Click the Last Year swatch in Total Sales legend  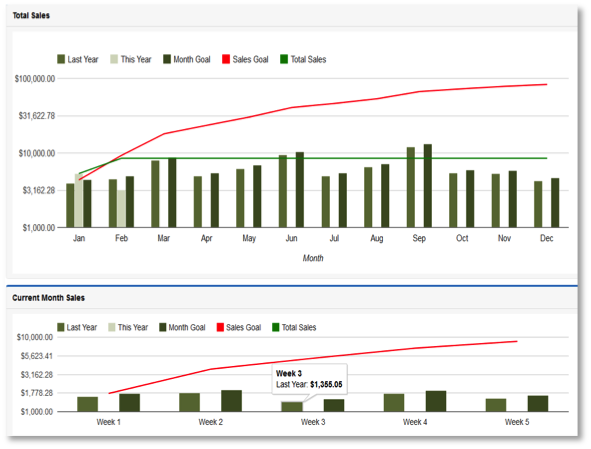click(x=61, y=59)
